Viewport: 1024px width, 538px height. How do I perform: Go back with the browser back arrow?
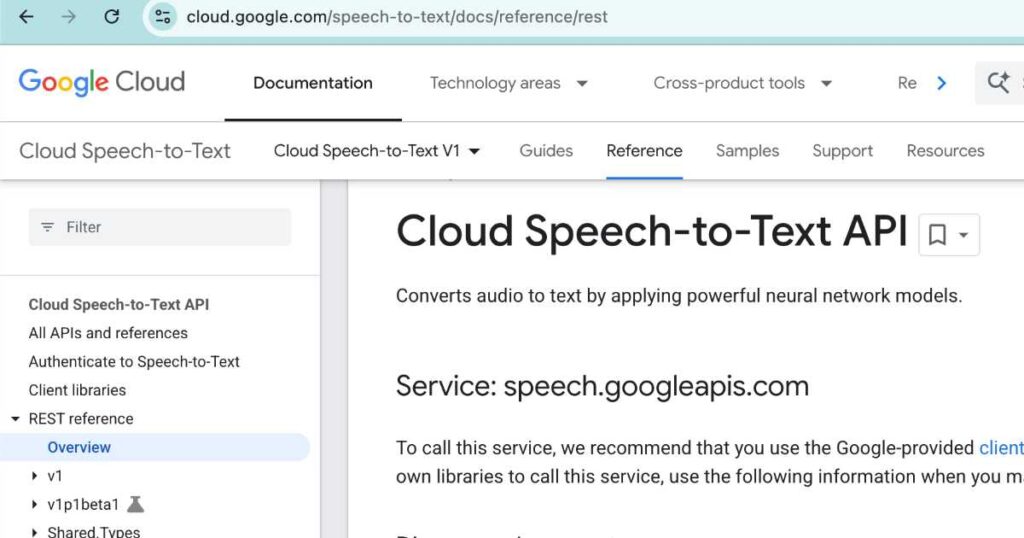26,16
